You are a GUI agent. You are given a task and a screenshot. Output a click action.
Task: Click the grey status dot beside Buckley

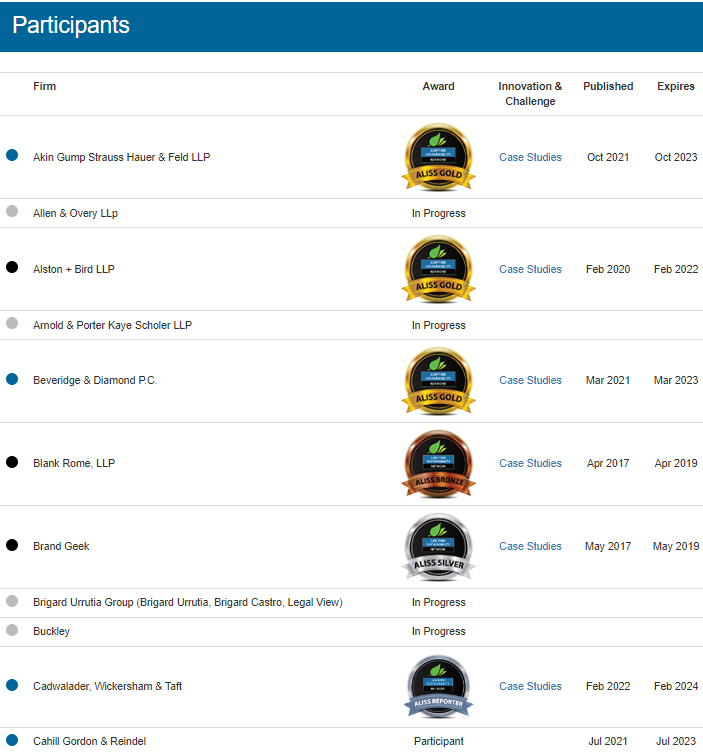(12, 630)
